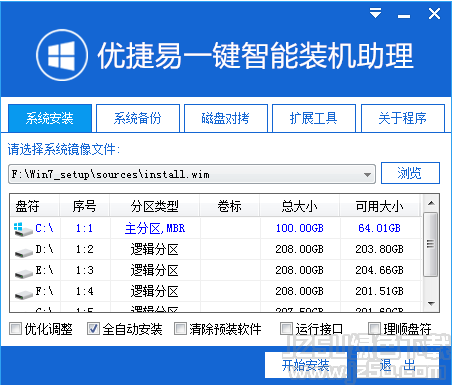The height and width of the screenshot is (385, 452).
Task: Click the 64.01GB free size cell
Action: pyautogui.click(x=379, y=228)
